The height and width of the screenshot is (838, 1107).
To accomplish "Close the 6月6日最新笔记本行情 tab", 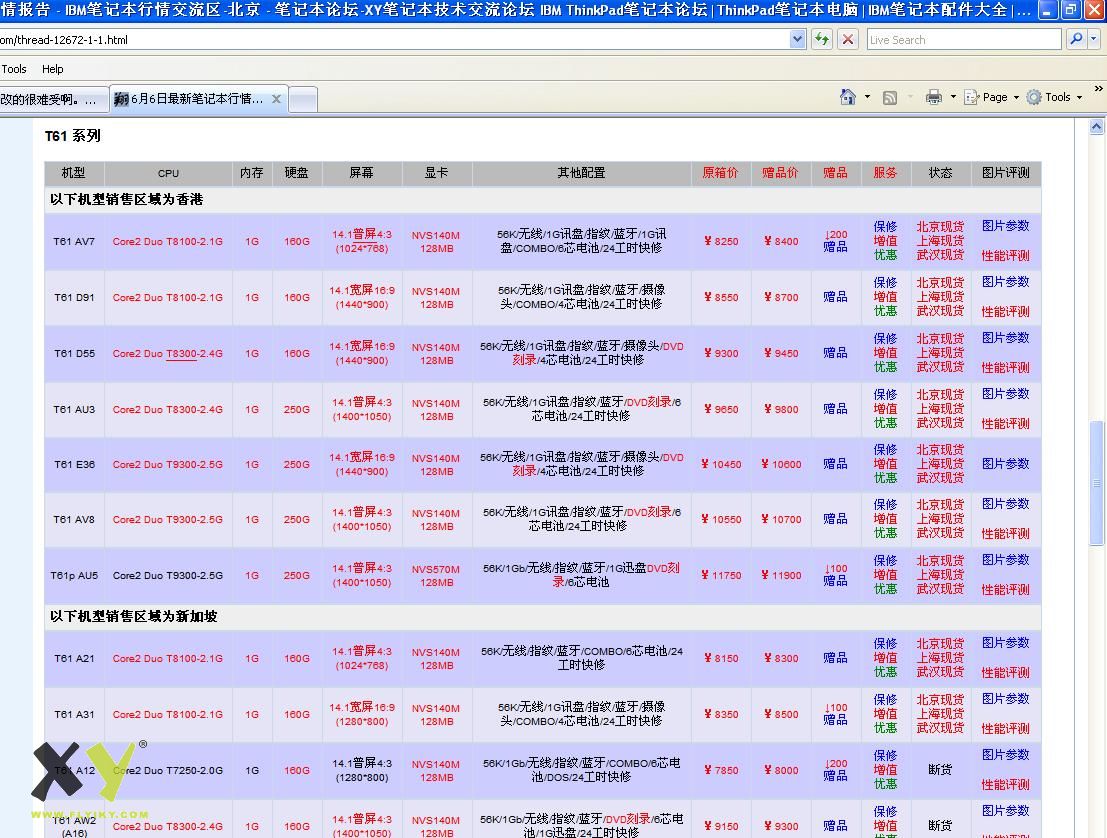I will [277, 99].
